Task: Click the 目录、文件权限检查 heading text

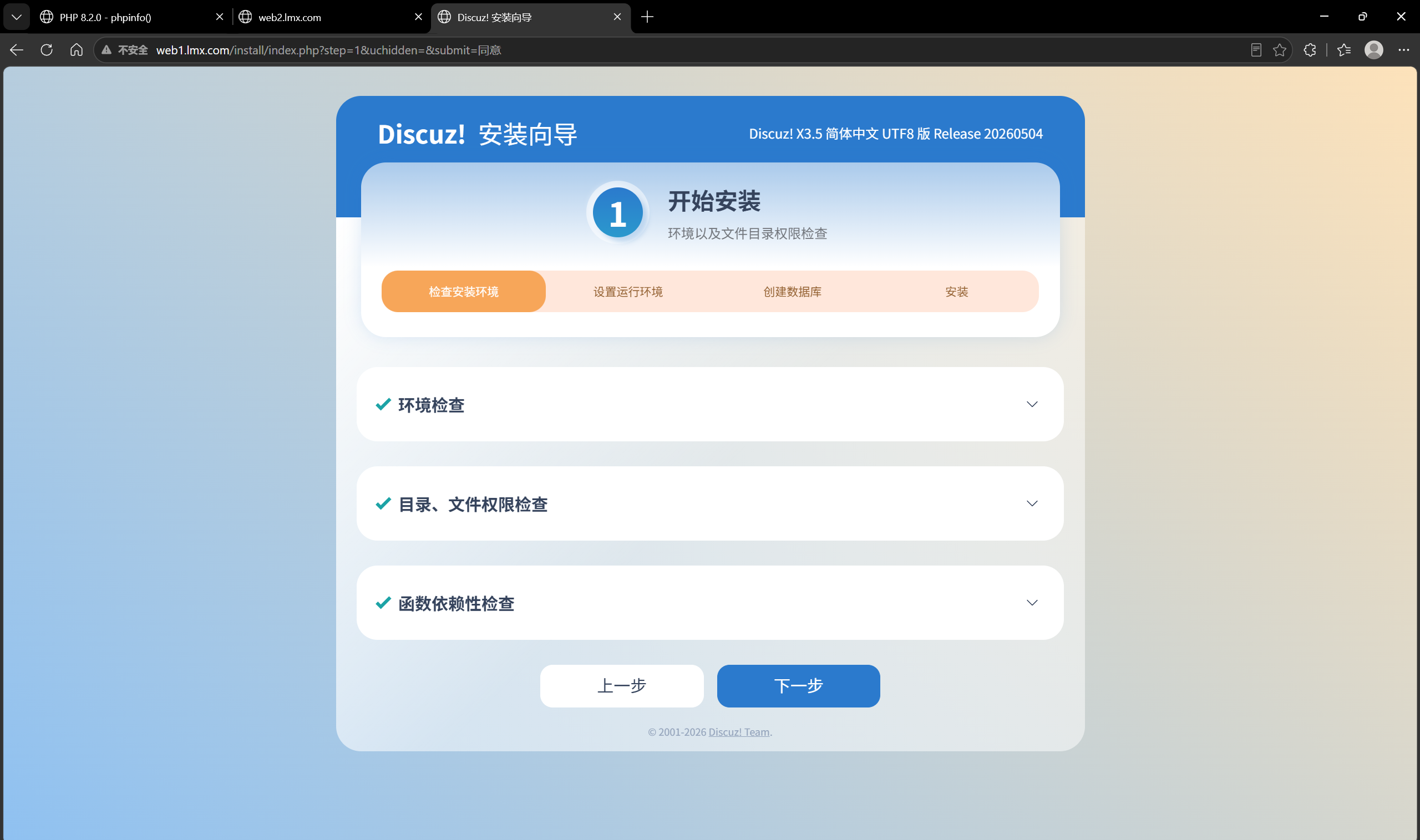Action: (473, 504)
